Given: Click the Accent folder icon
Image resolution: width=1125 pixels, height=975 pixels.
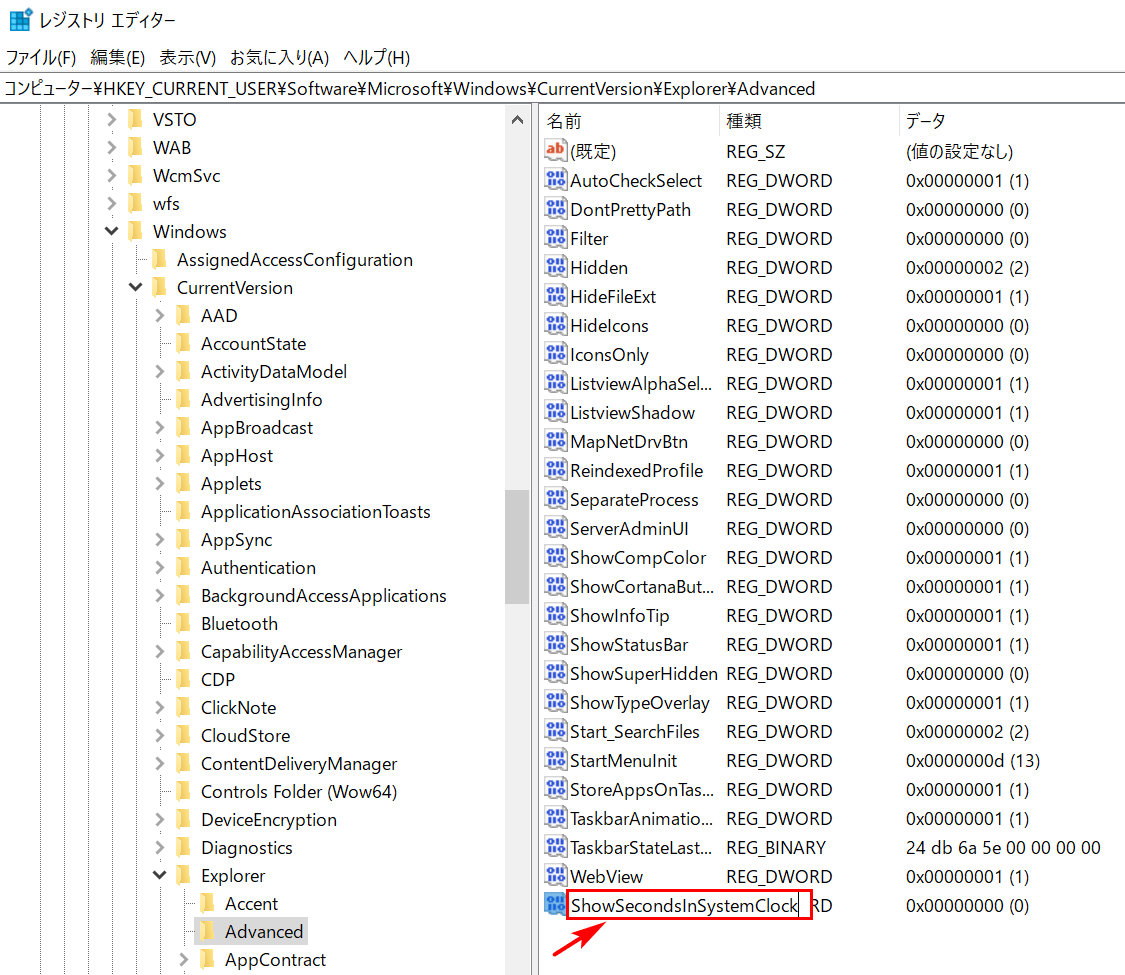Looking at the screenshot, I should click(207, 903).
